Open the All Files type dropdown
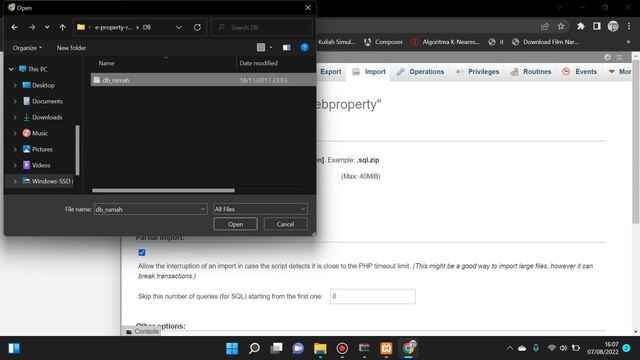Screen dimensions: 640x360 [260, 209]
